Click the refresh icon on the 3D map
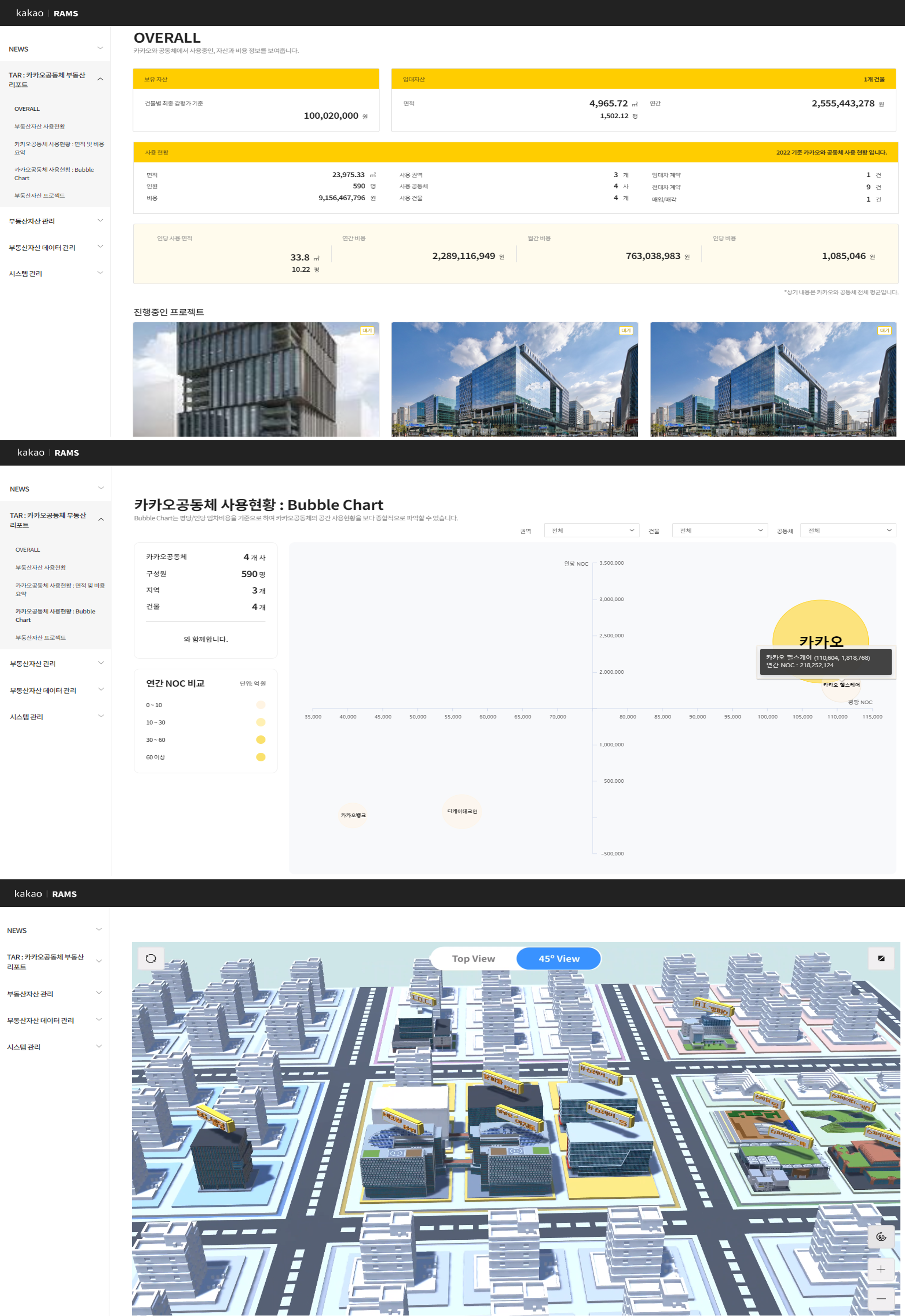Screen dimensions: 905x1316 pyautogui.click(x=151, y=958)
